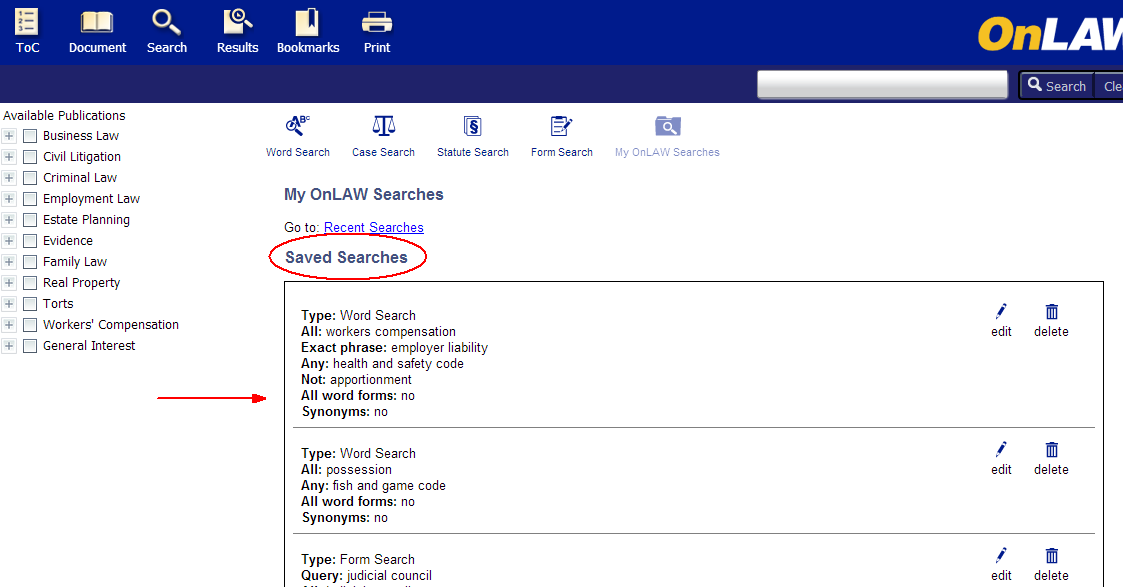This screenshot has width=1123, height=587.
Task: Open the Bookmarks toolbar icon
Action: click(308, 31)
